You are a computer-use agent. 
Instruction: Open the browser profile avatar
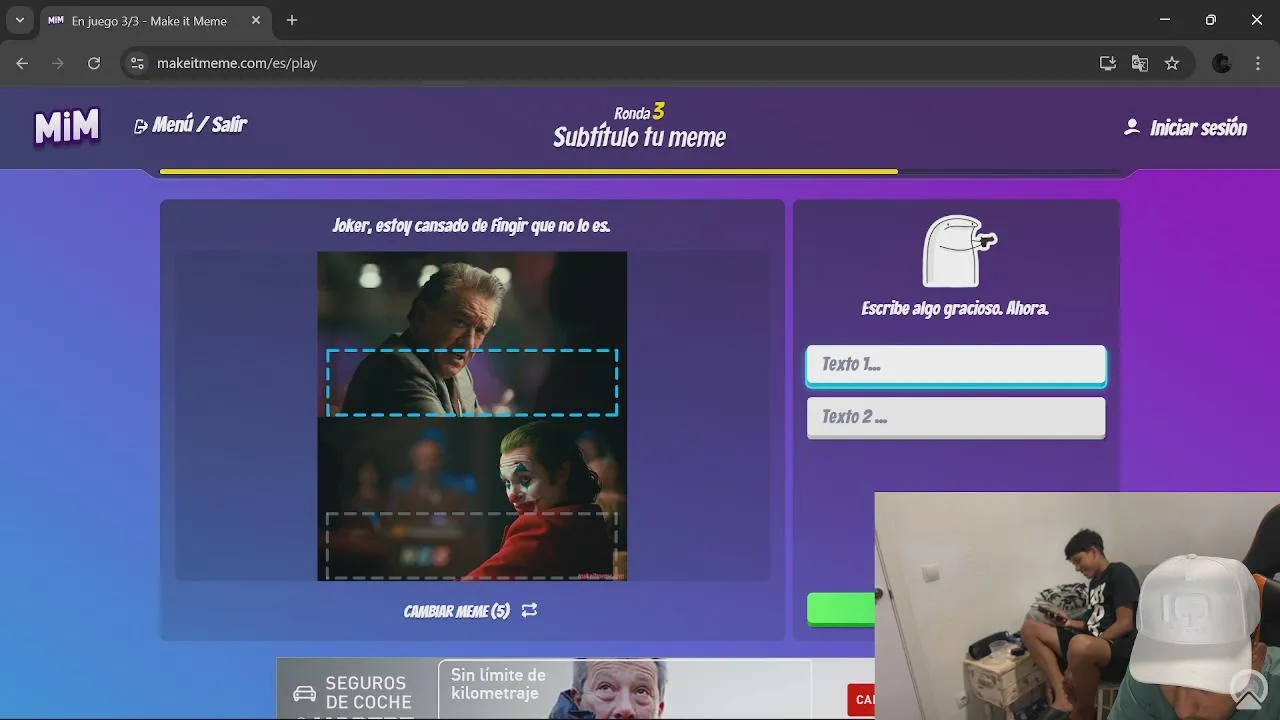(x=1222, y=63)
